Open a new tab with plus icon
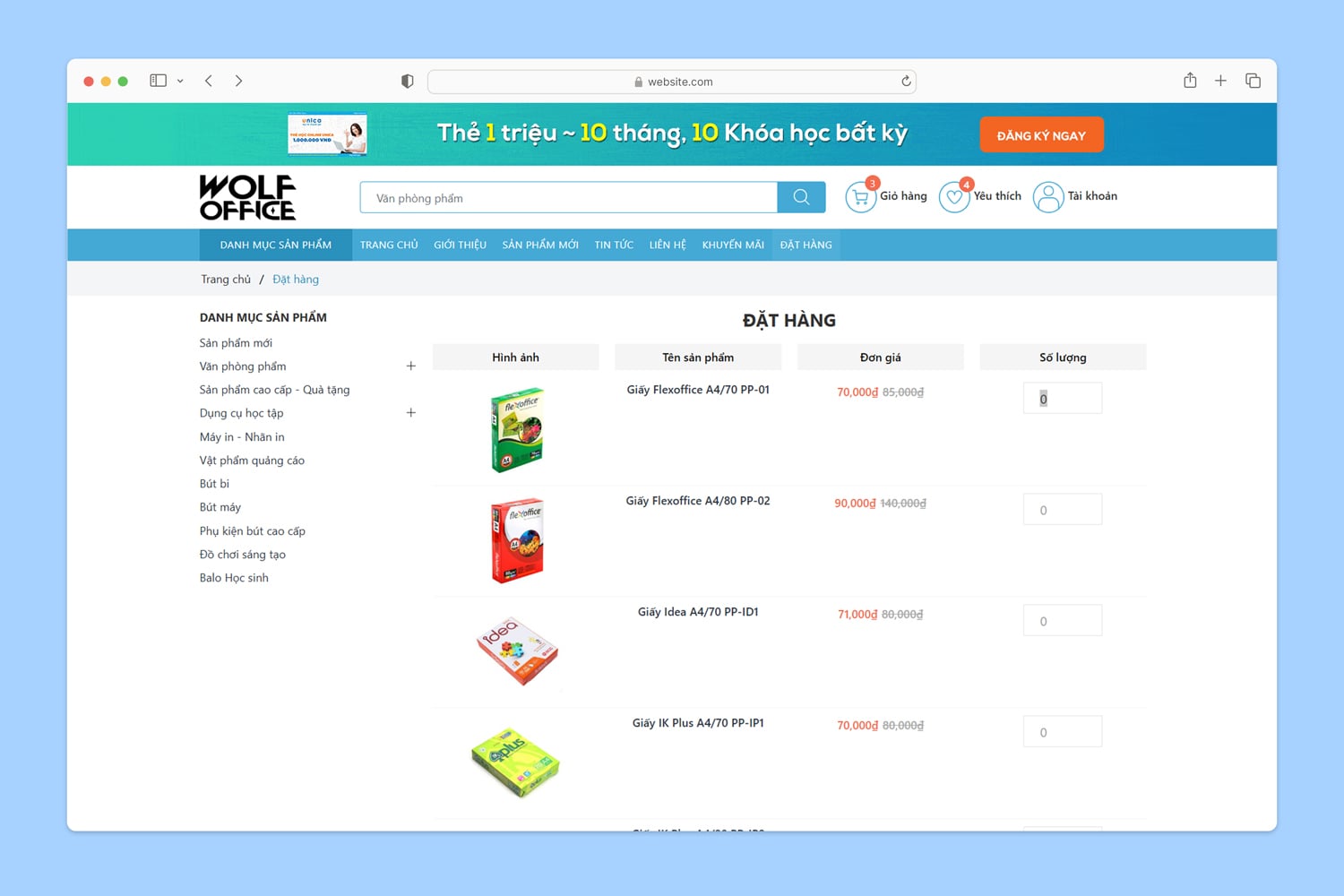 (1220, 81)
